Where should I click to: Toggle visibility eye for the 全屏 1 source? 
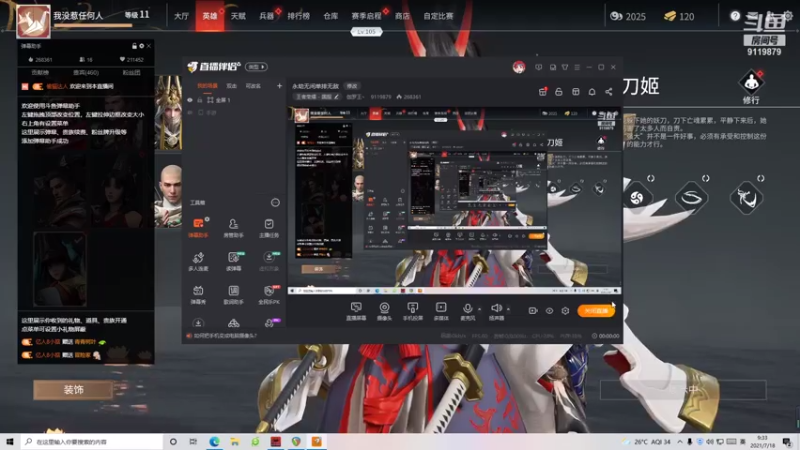pyautogui.click(x=190, y=100)
